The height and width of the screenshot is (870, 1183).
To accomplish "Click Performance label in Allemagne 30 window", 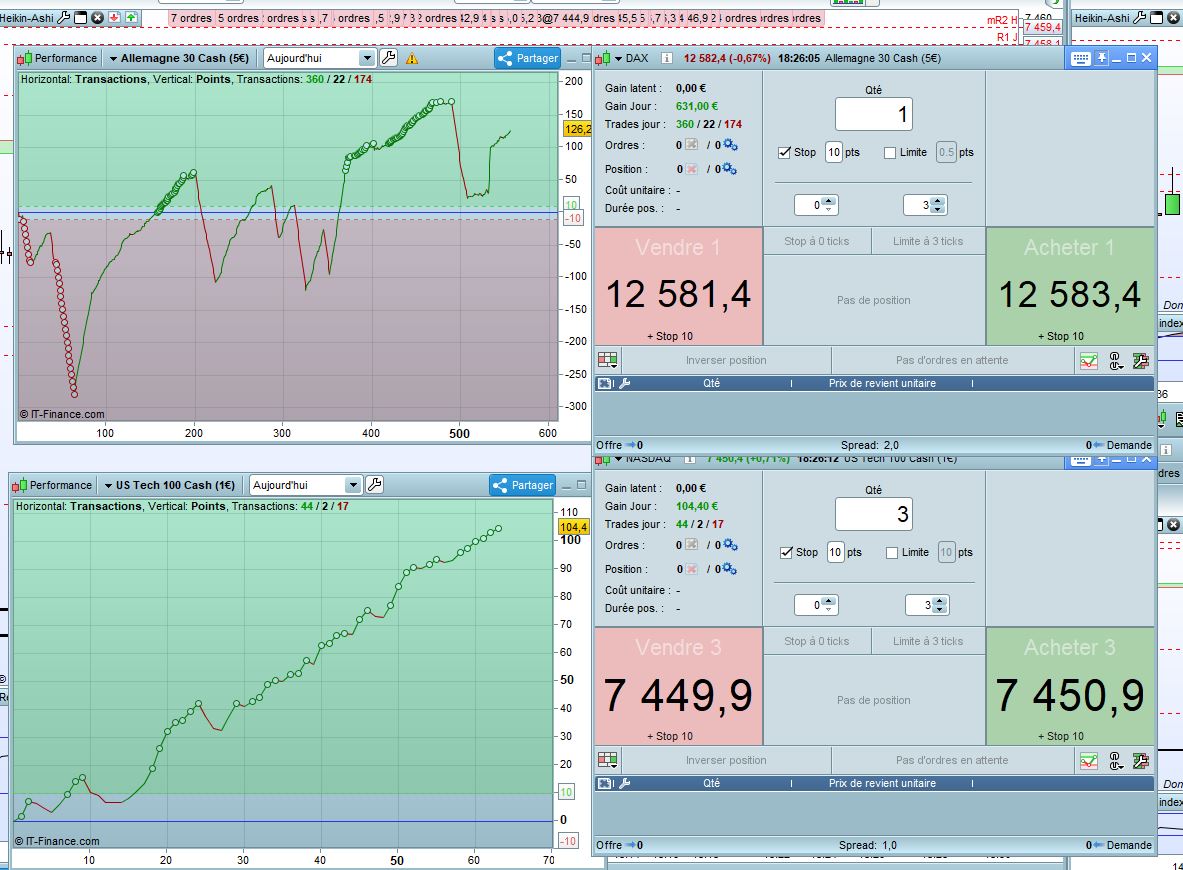I will click(x=66, y=58).
